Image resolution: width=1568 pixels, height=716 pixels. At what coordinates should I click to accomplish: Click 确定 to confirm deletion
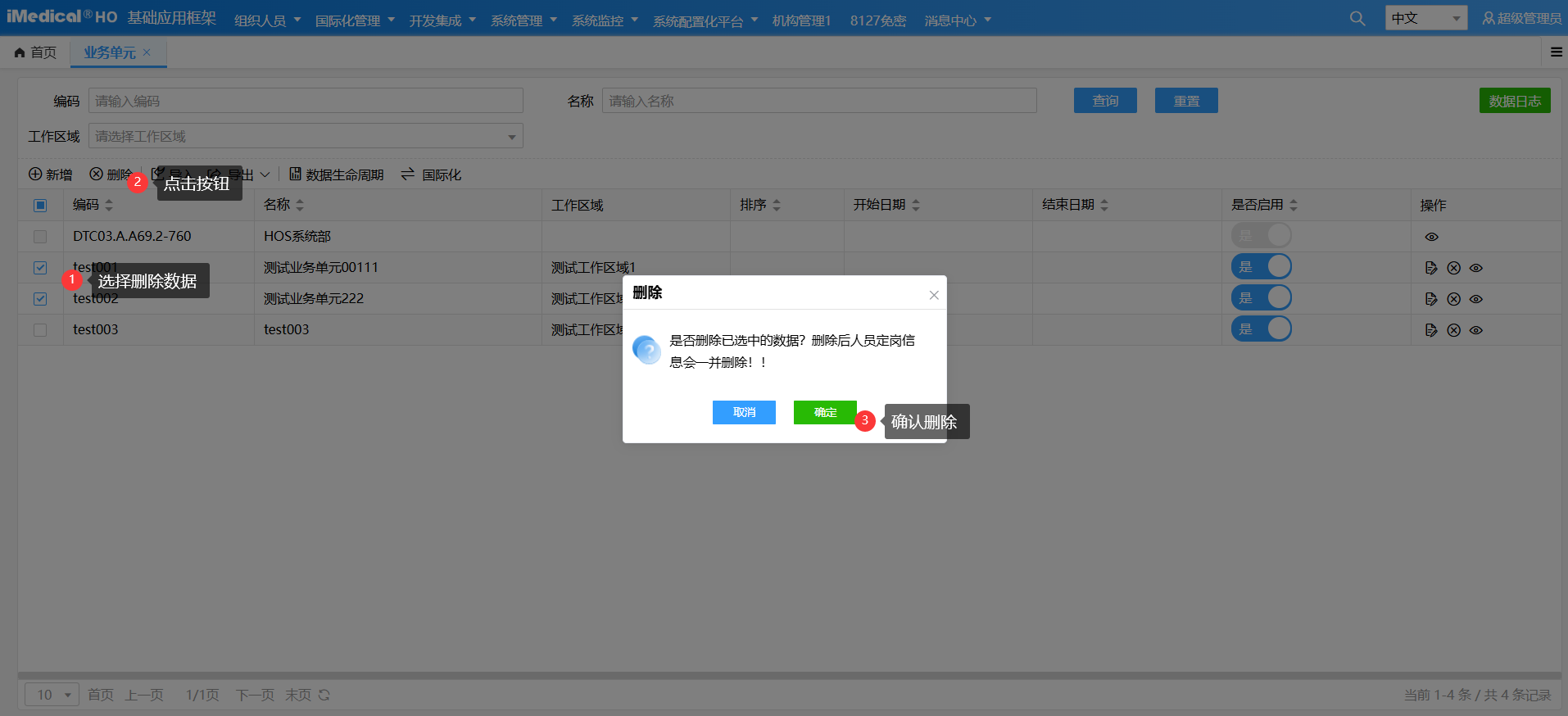(825, 412)
